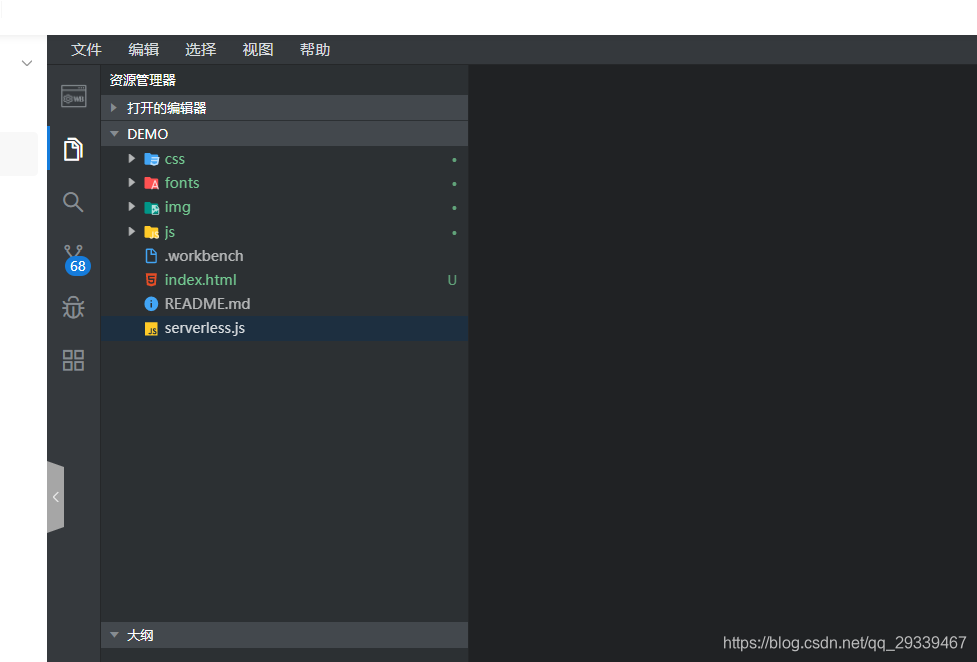
Task: Click the green status dot on fonts
Action: point(454,184)
